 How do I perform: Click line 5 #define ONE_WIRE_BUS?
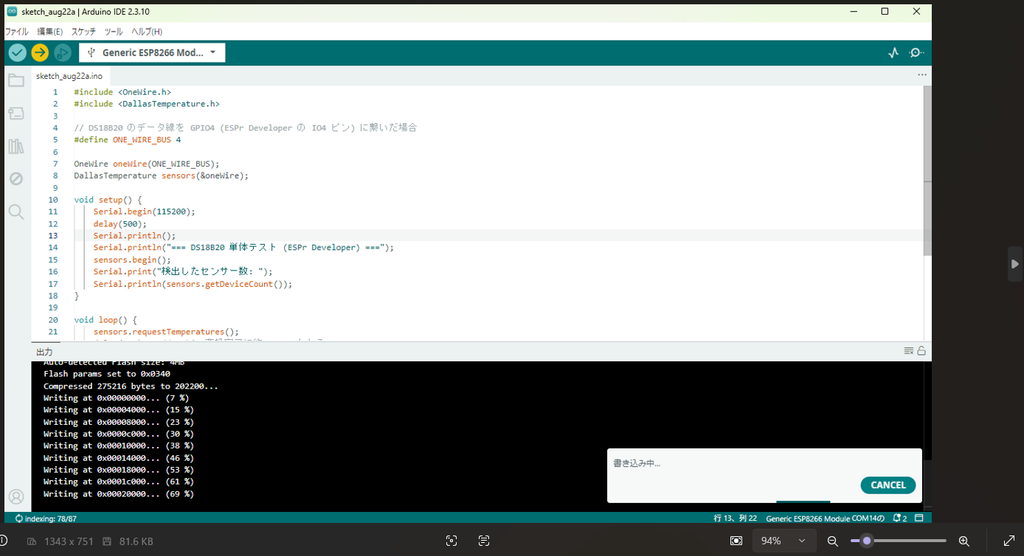pos(127,140)
